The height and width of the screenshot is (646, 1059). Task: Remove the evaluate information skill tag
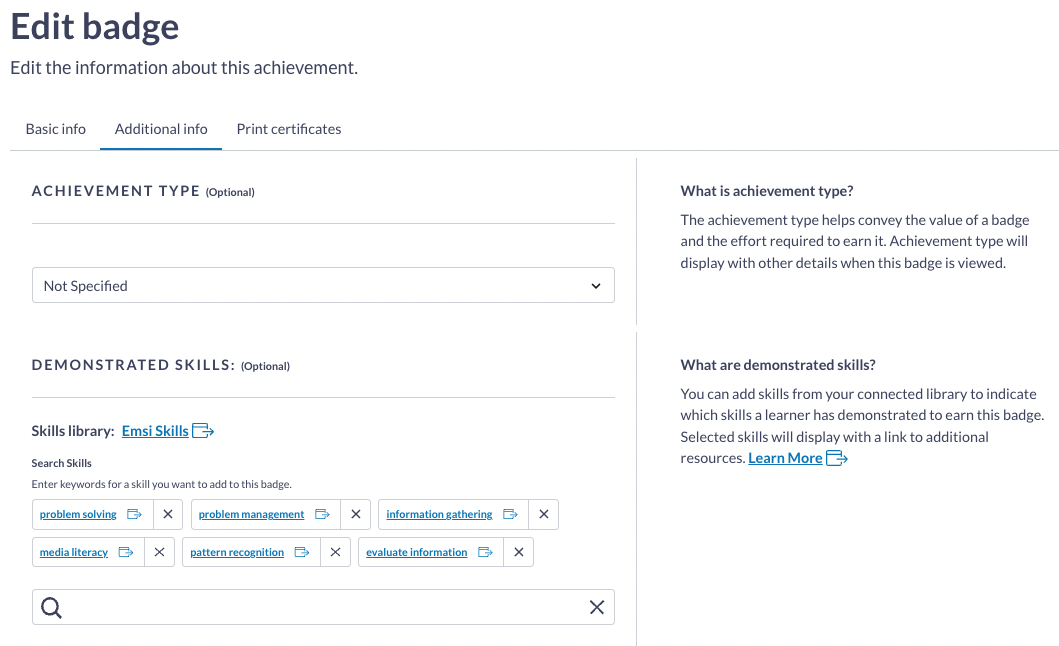coord(518,552)
